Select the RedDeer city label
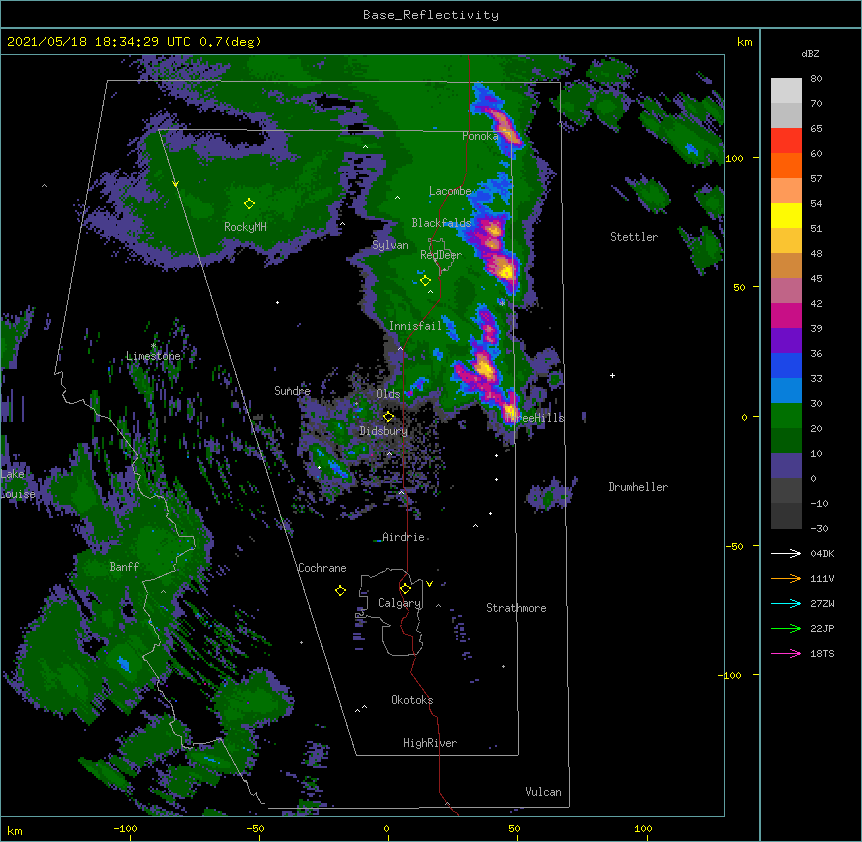This screenshot has height=842, width=862. [x=441, y=255]
